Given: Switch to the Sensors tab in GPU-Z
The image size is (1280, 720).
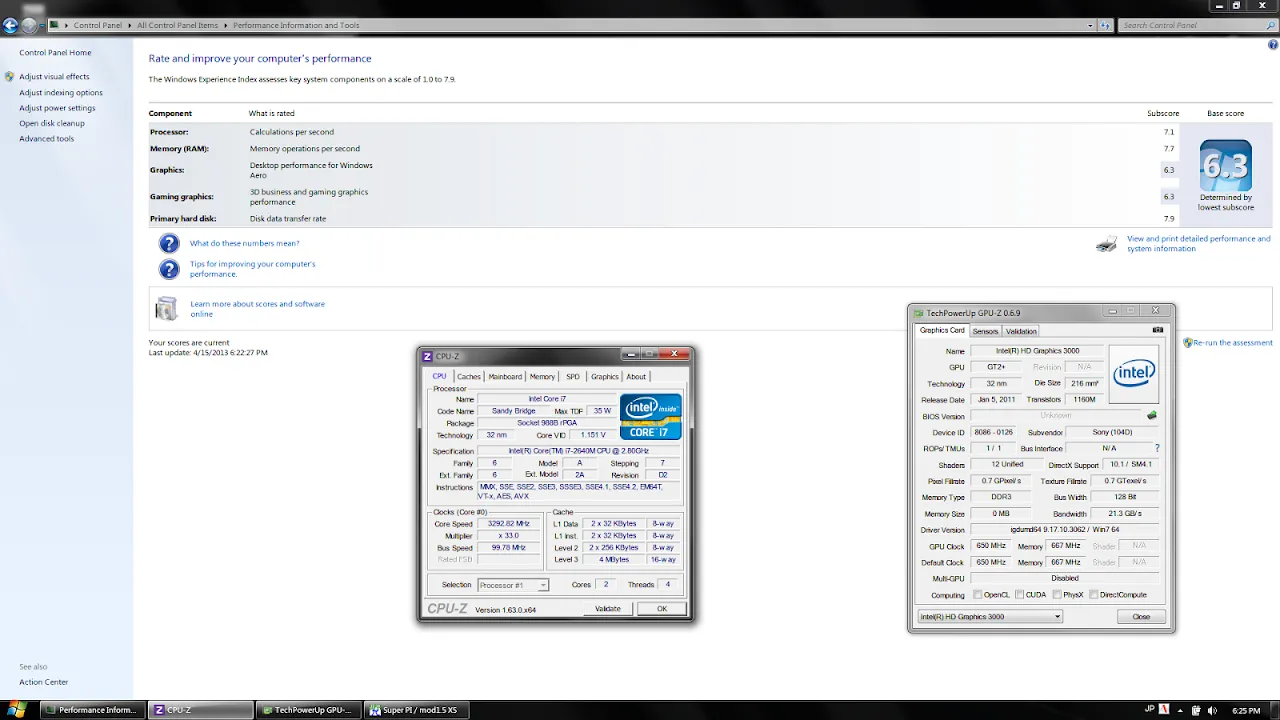Looking at the screenshot, I should pyautogui.click(x=985, y=331).
